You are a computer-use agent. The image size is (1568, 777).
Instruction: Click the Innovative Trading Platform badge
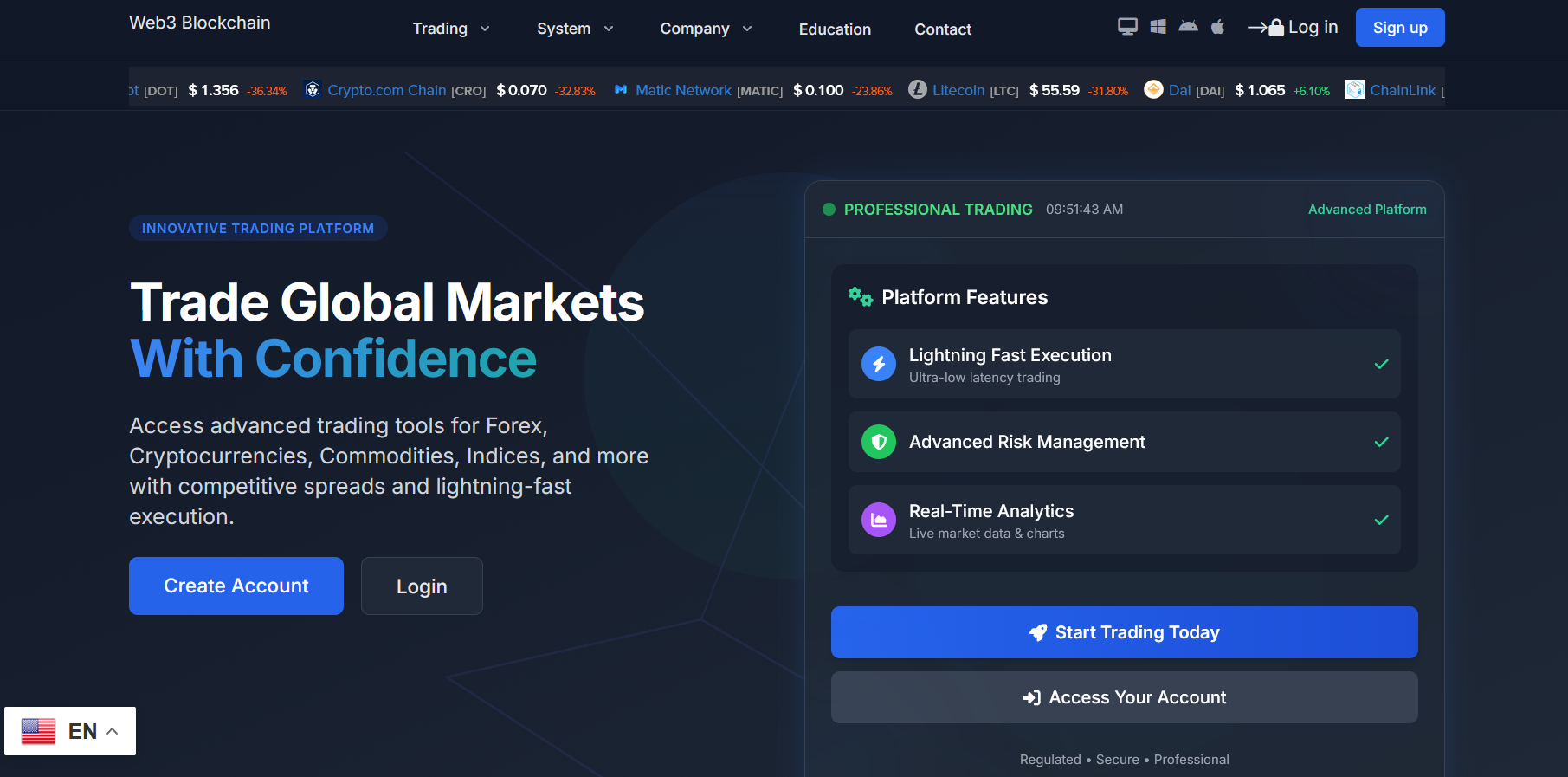258,229
